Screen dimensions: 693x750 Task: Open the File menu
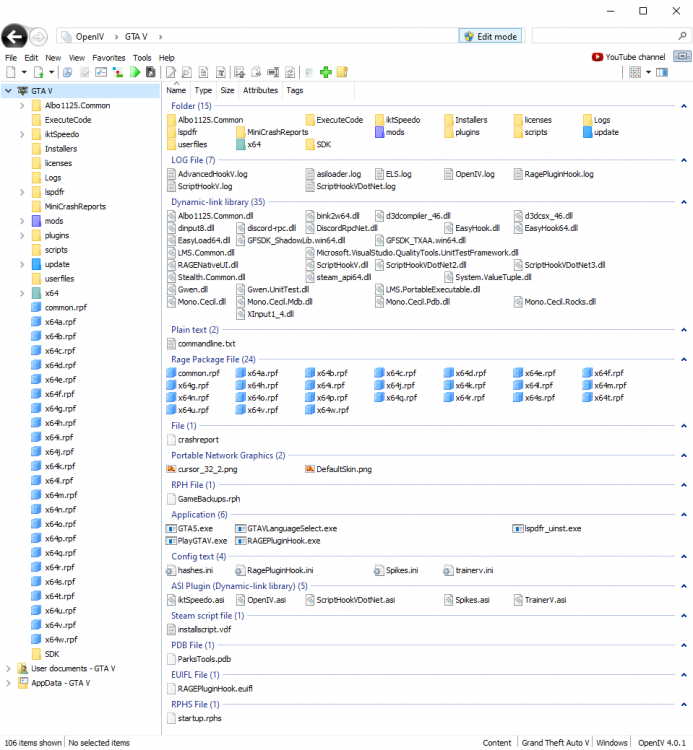[11, 57]
